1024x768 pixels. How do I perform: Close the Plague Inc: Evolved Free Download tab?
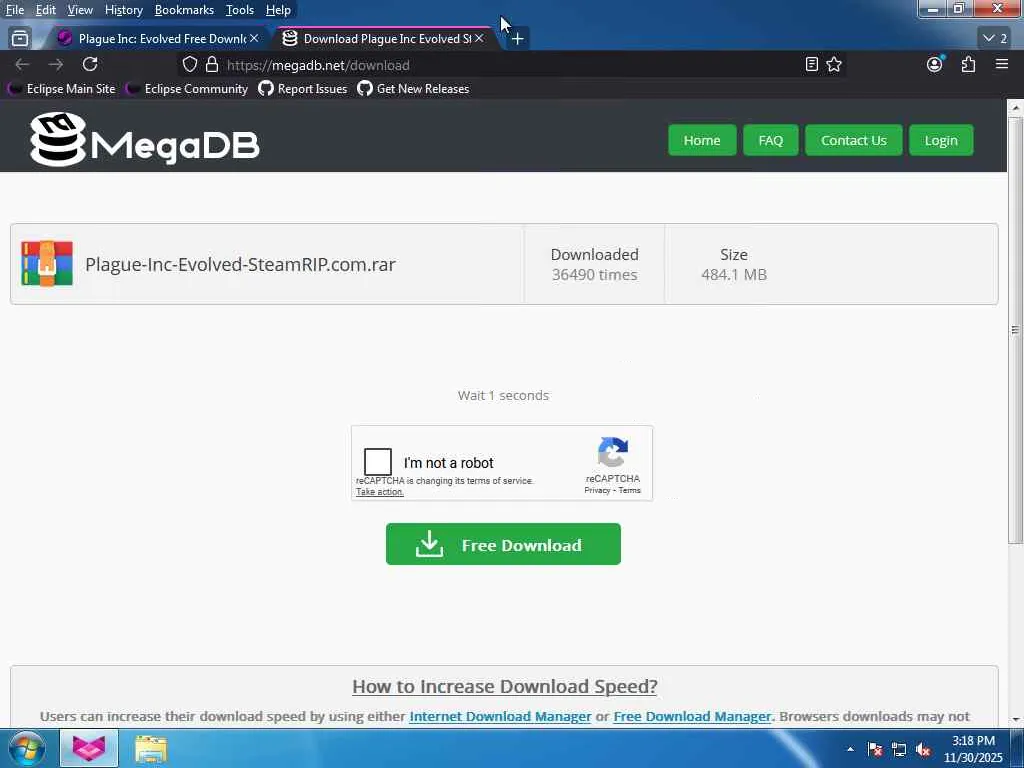[254, 39]
